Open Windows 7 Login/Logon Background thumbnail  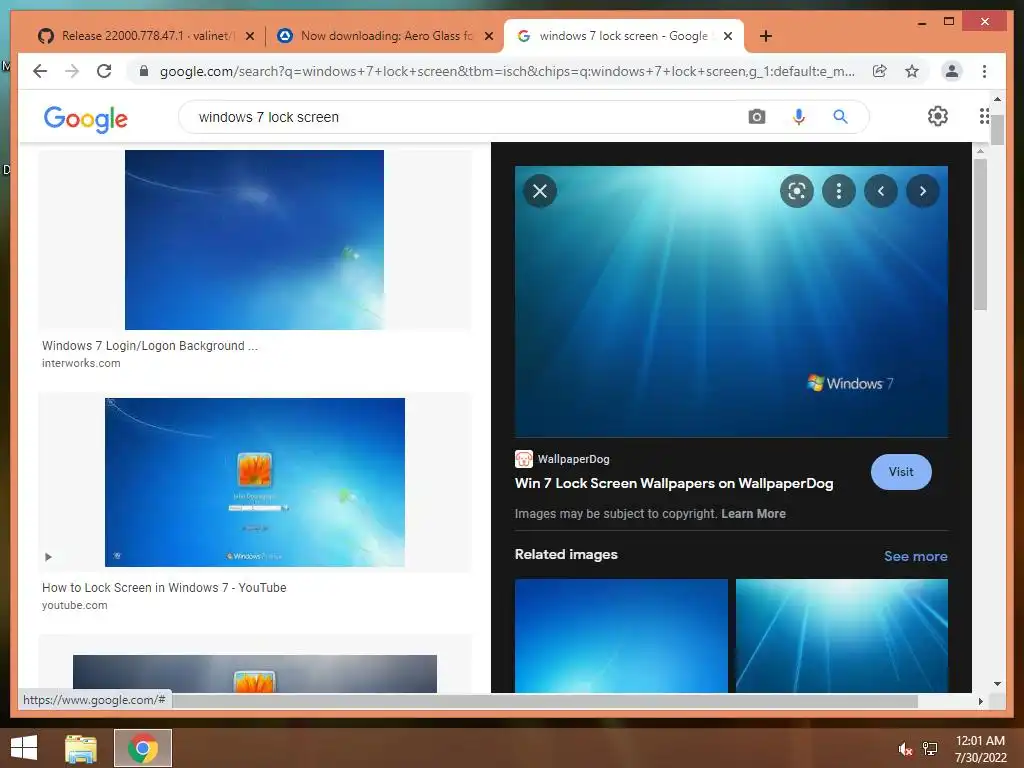point(254,240)
